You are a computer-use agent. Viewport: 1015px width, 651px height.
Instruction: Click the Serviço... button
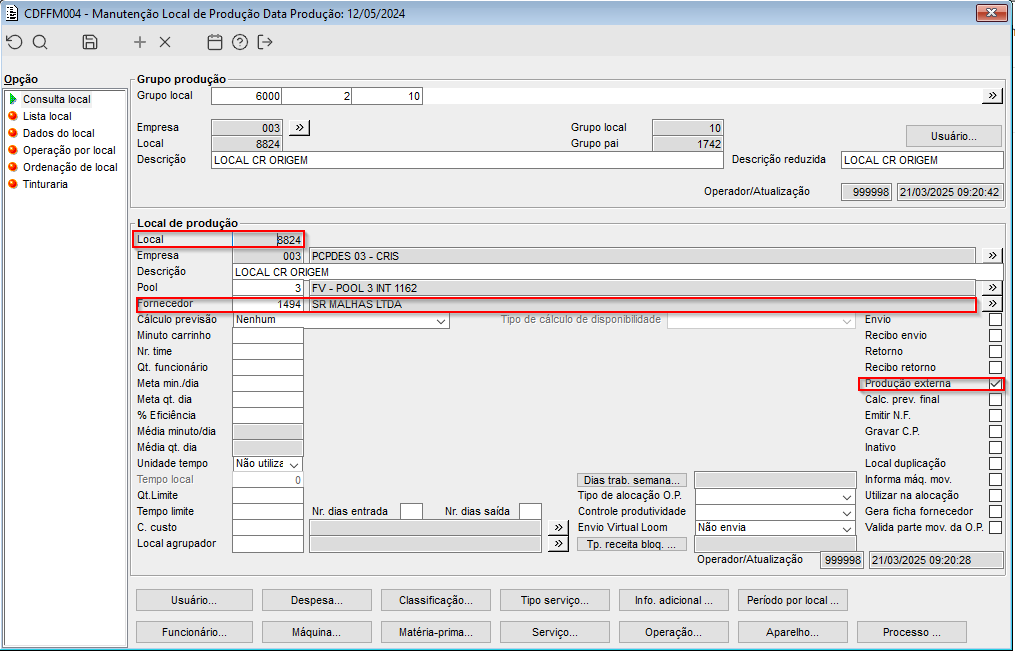pos(555,632)
